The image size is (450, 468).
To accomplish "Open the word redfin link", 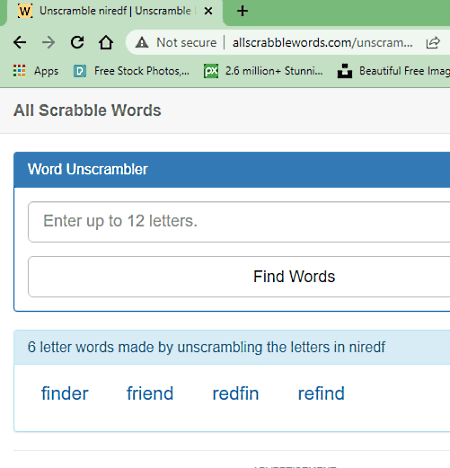I will pyautogui.click(x=236, y=393).
